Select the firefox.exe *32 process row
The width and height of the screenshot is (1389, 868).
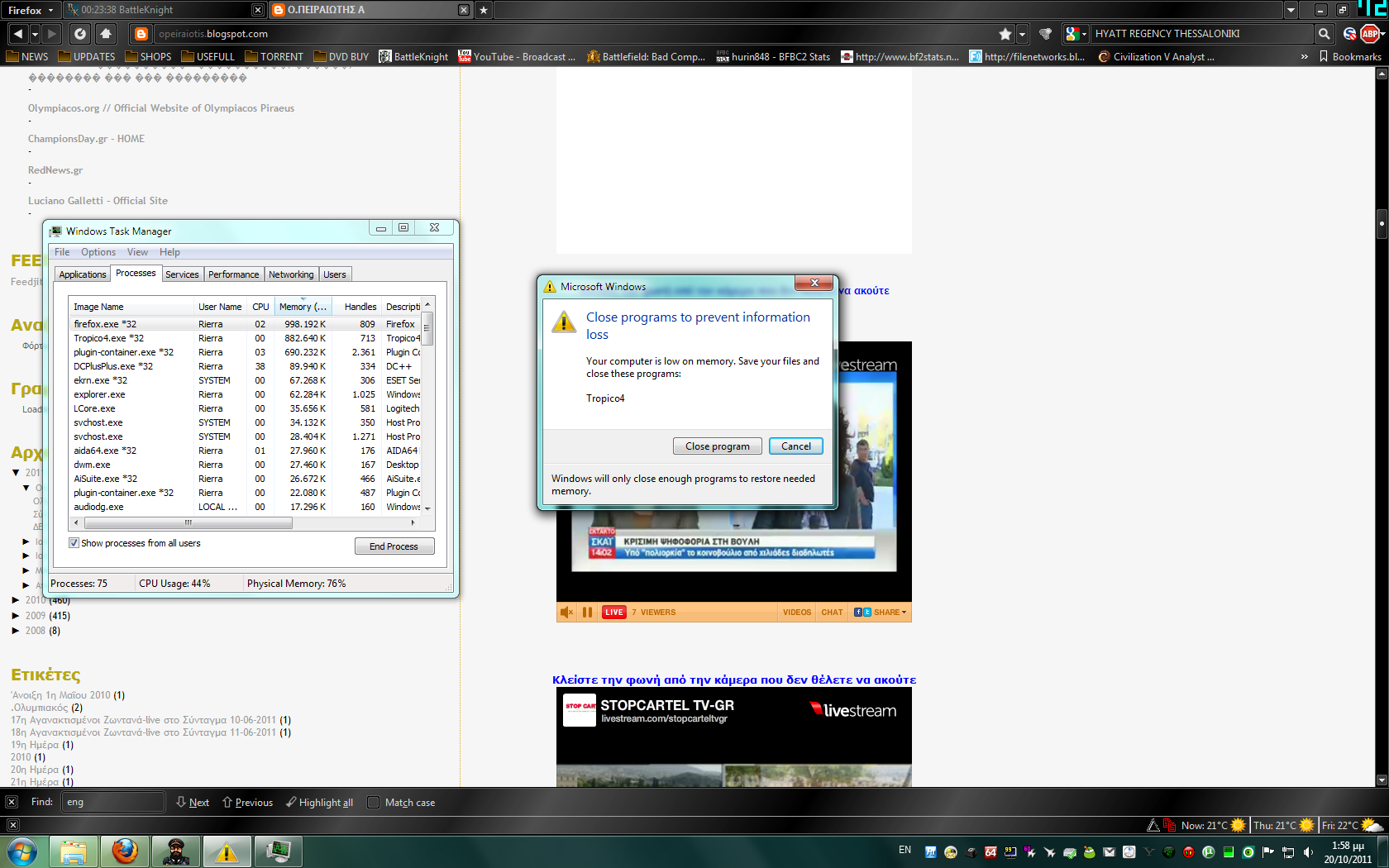click(x=246, y=324)
